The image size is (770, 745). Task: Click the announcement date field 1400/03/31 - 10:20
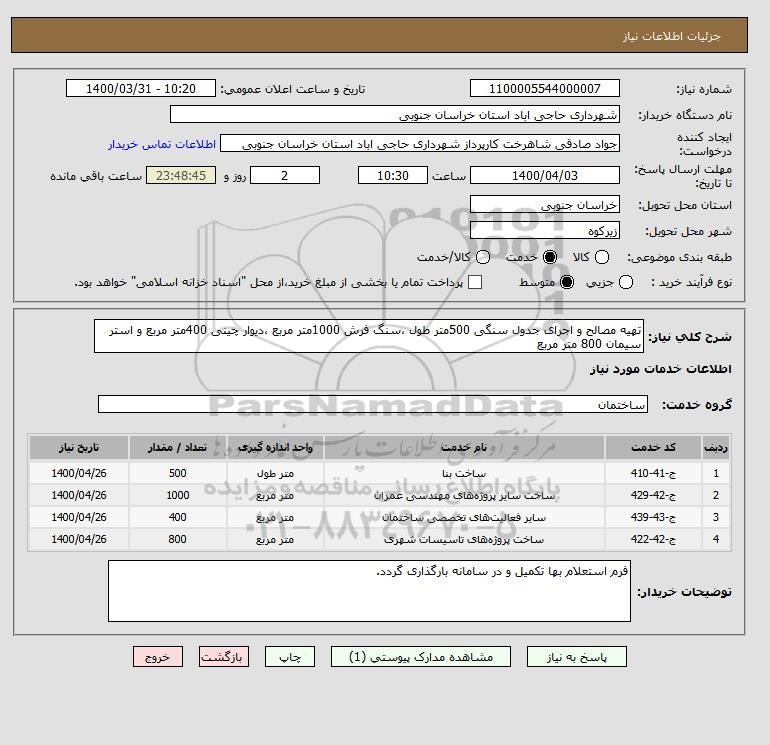(141, 88)
